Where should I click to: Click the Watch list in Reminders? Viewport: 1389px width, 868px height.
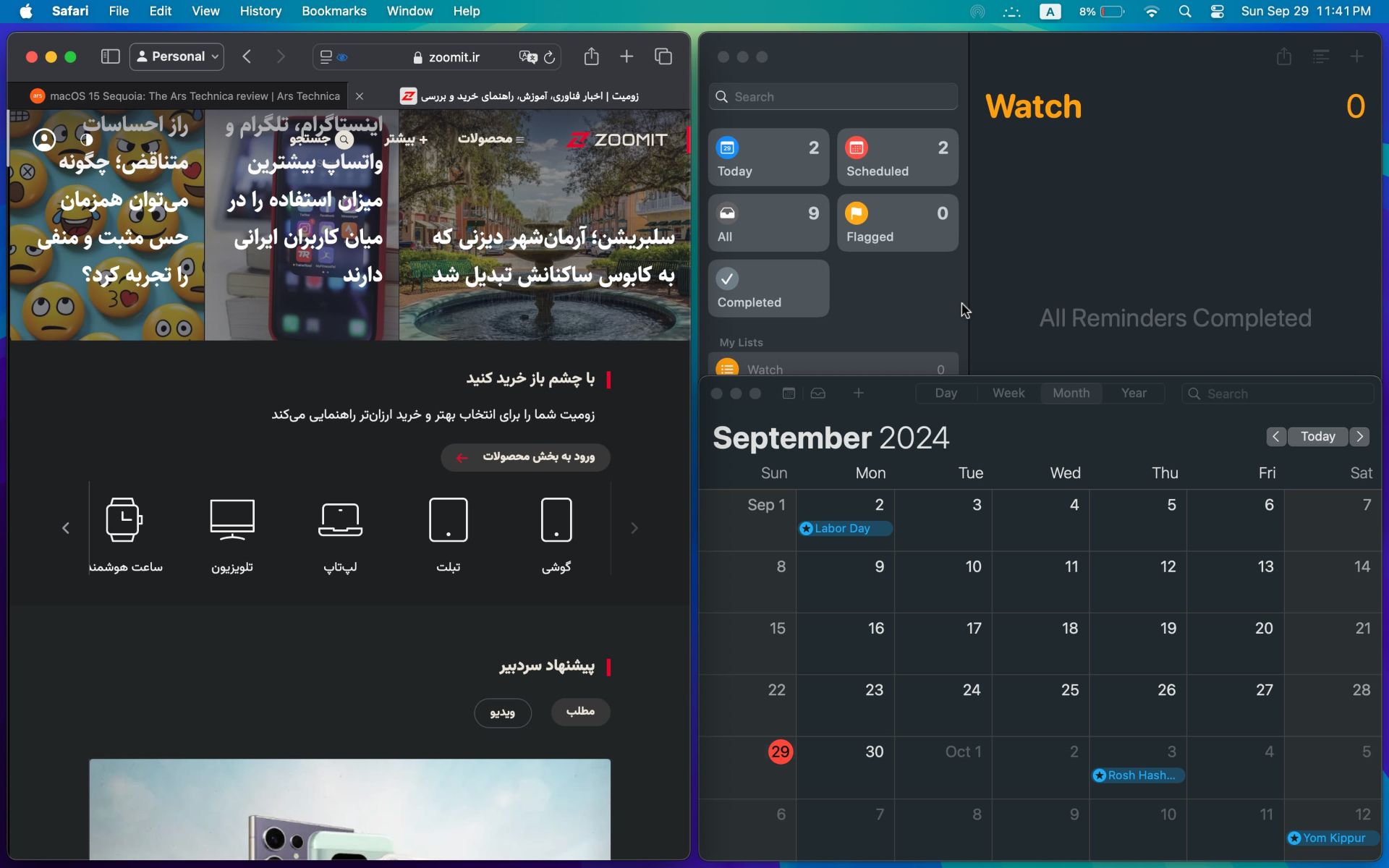click(834, 368)
